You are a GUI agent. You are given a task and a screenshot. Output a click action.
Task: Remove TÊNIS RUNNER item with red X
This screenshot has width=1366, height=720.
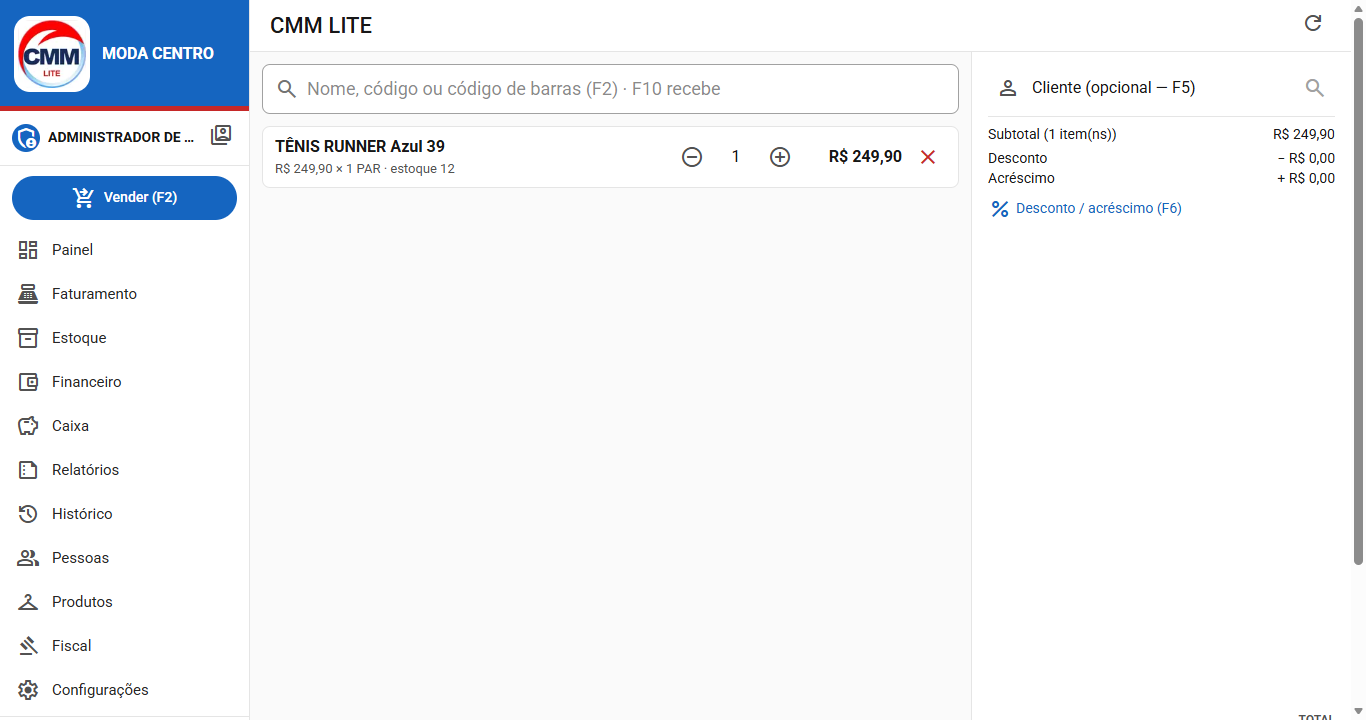[x=928, y=157]
